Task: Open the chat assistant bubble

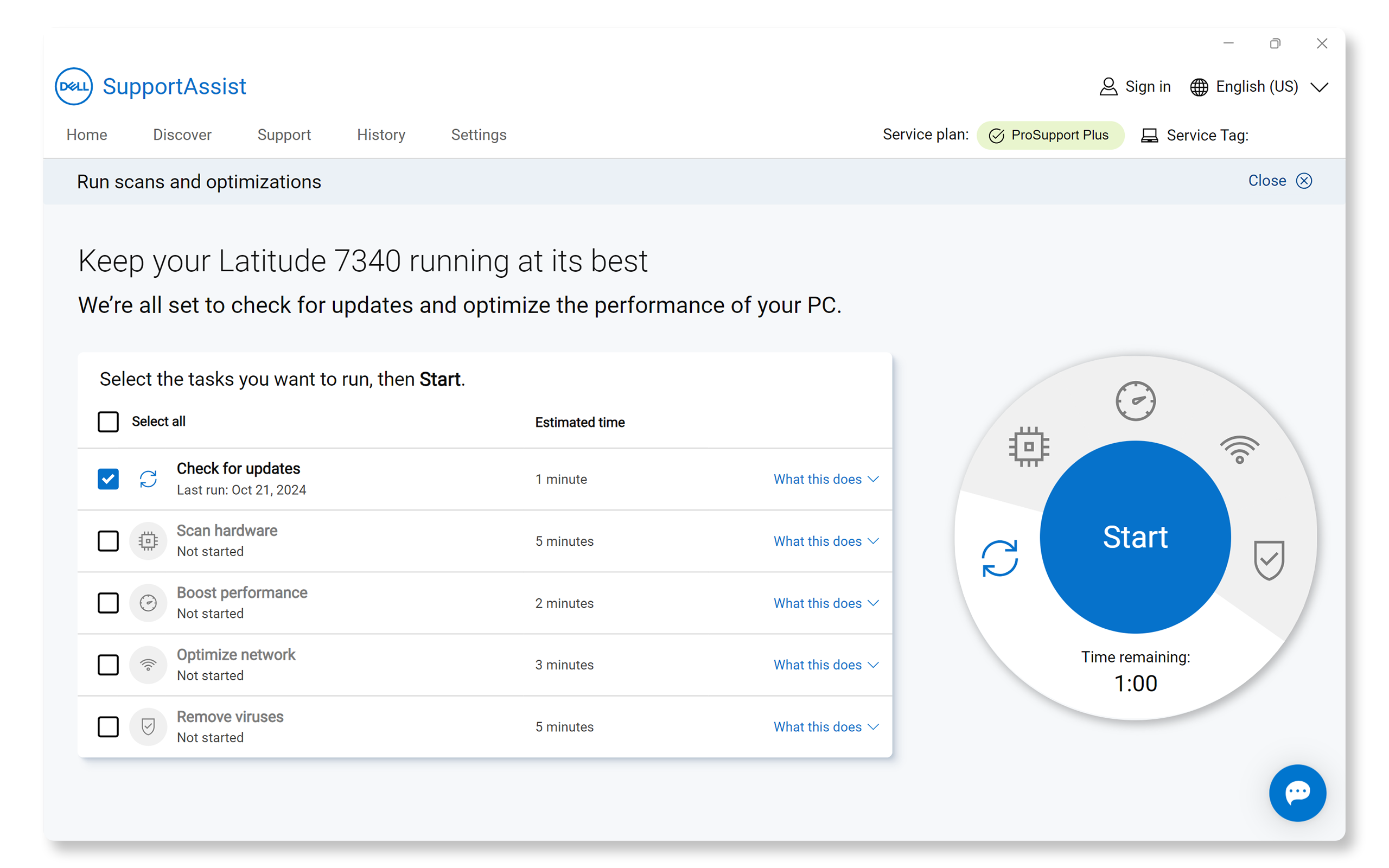Action: tap(1297, 793)
